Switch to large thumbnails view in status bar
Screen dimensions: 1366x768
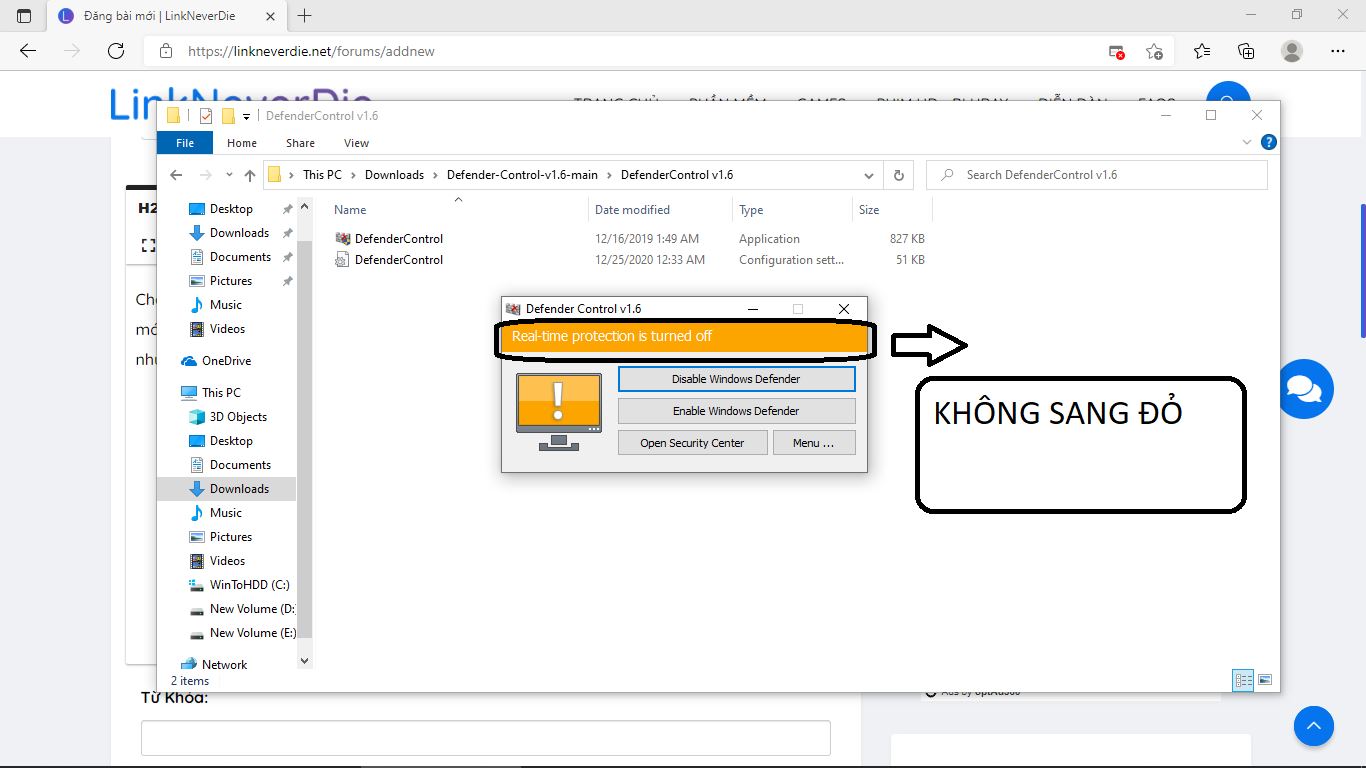click(x=1264, y=679)
